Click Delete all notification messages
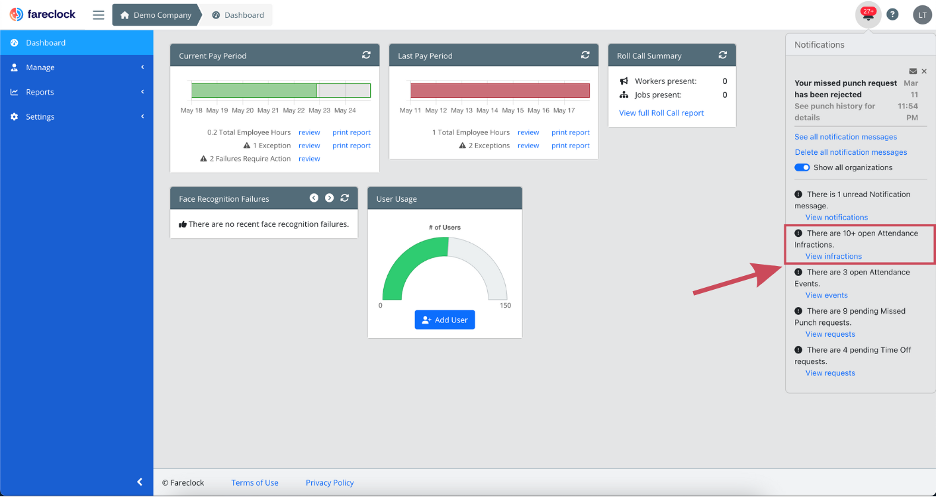Image resolution: width=936 pixels, height=498 pixels. tap(851, 152)
